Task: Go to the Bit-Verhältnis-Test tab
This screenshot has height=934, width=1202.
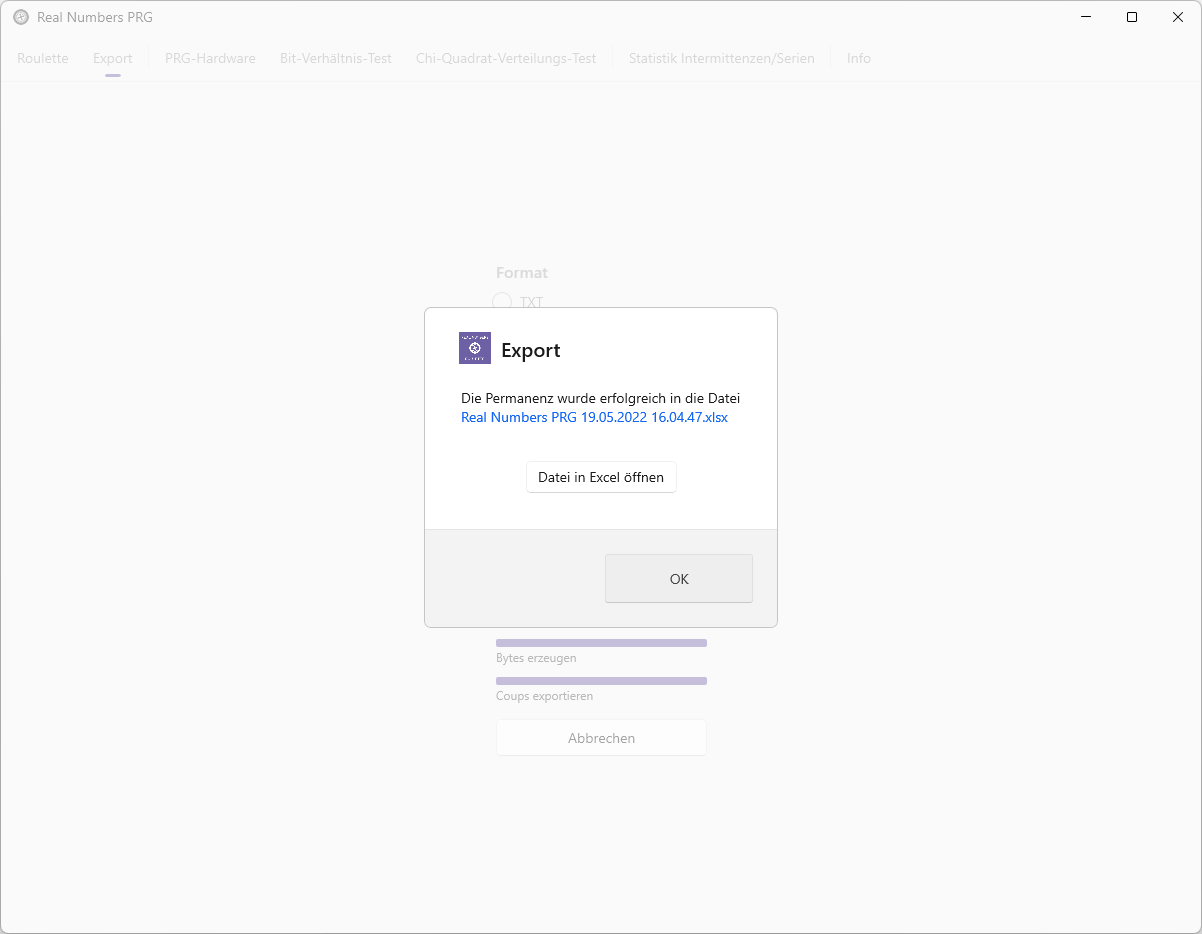Action: tap(336, 58)
